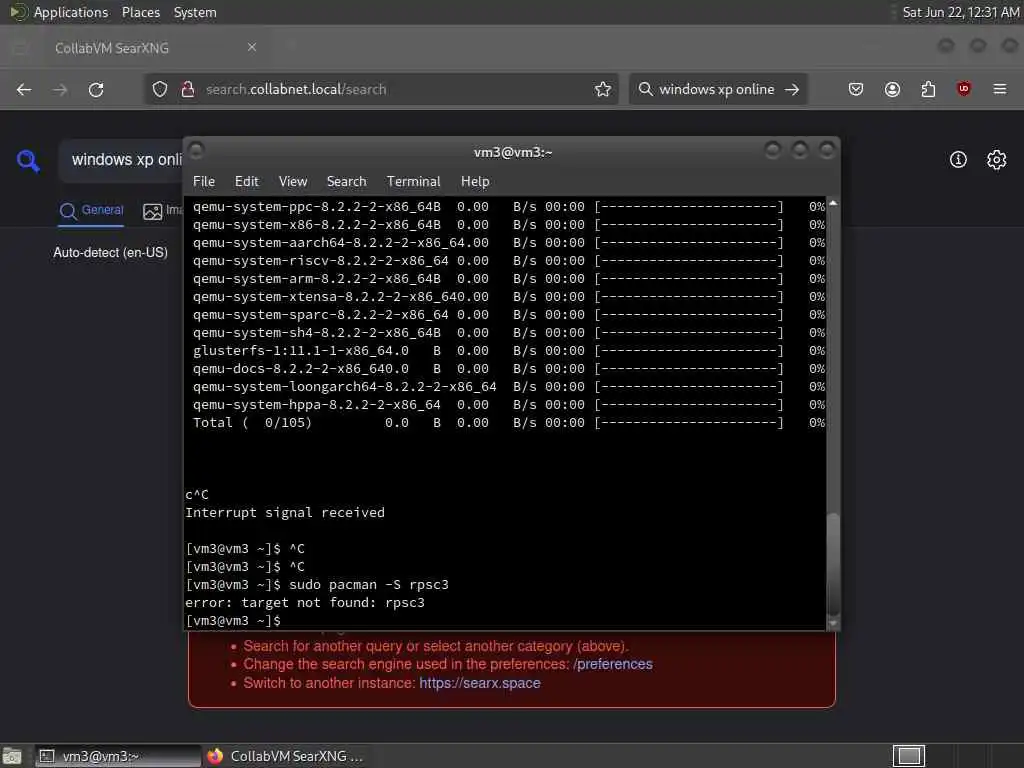Click the SearXNG blue magnifier logo

tap(28, 161)
